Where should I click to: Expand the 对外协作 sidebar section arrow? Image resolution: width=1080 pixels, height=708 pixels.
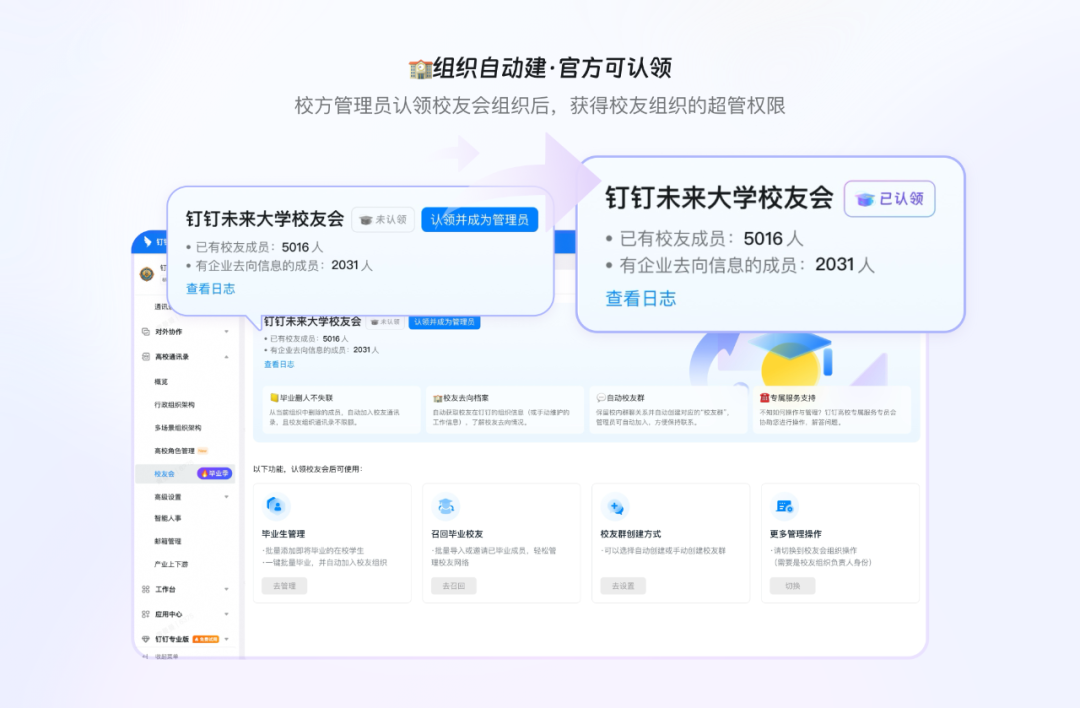(226, 331)
